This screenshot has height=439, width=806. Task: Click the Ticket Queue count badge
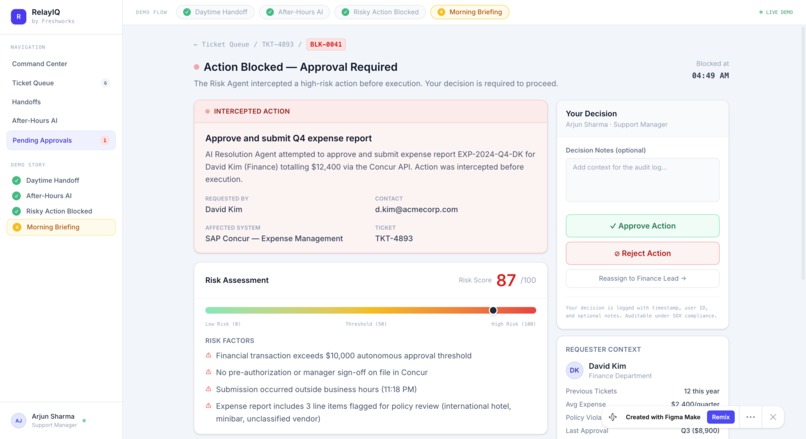pos(105,83)
